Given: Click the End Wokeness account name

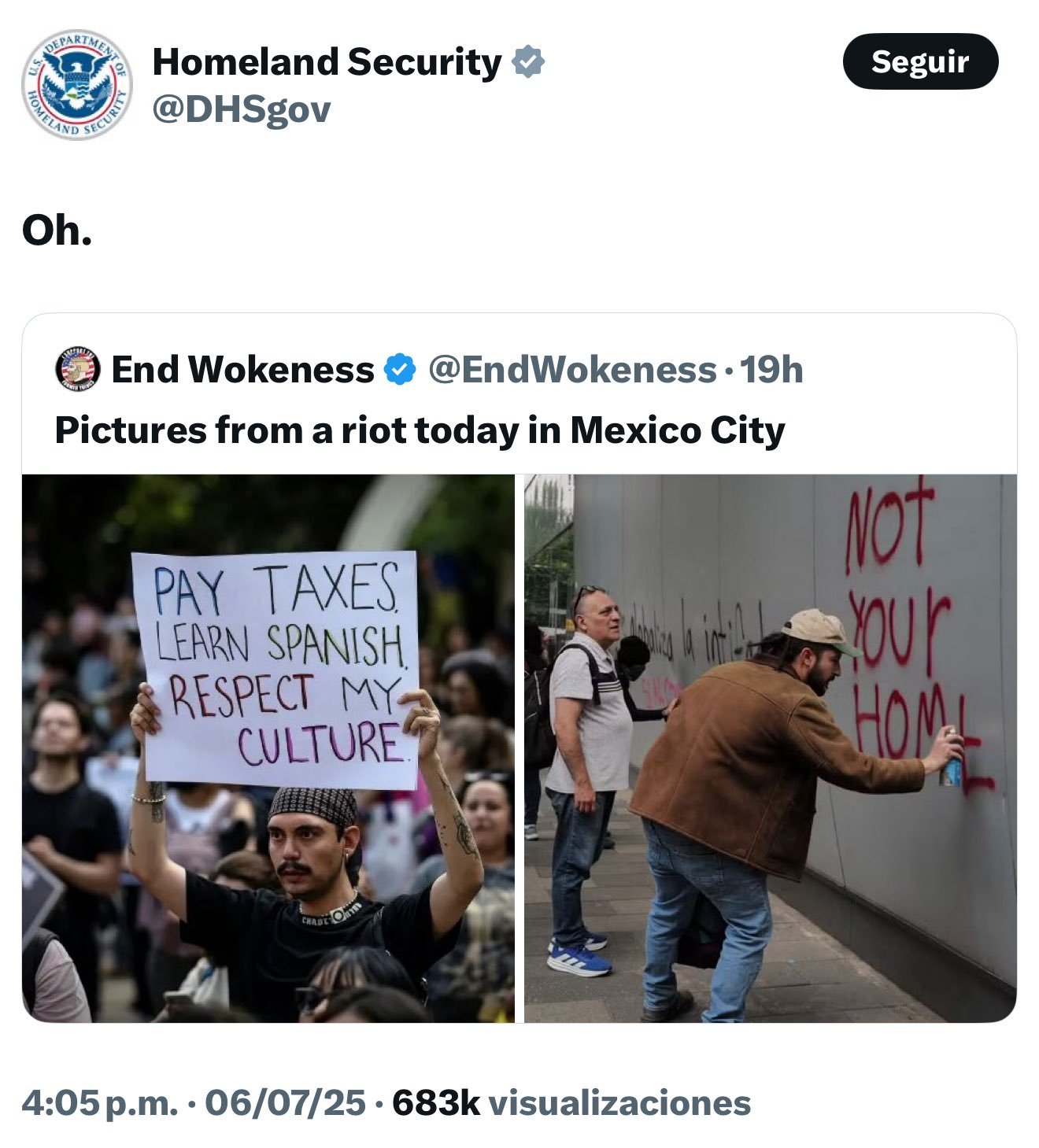Looking at the screenshot, I should pyautogui.click(x=242, y=369).
